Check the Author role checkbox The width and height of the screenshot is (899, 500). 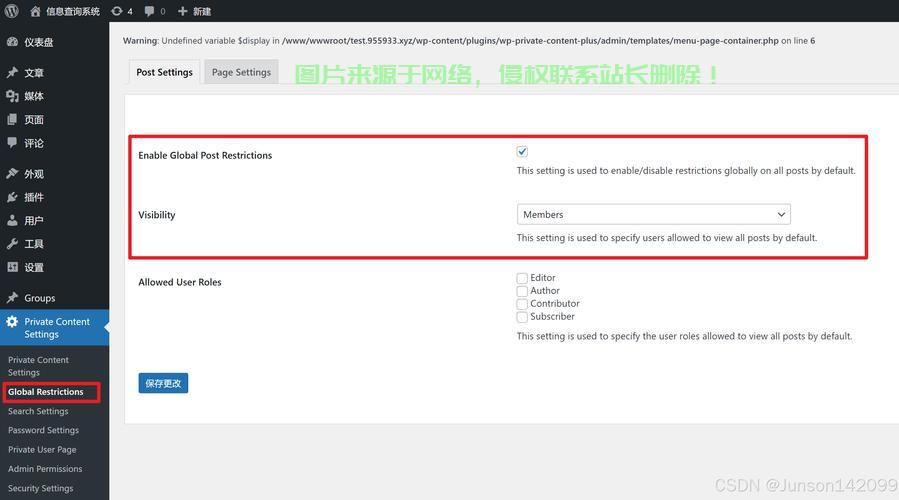[522, 291]
